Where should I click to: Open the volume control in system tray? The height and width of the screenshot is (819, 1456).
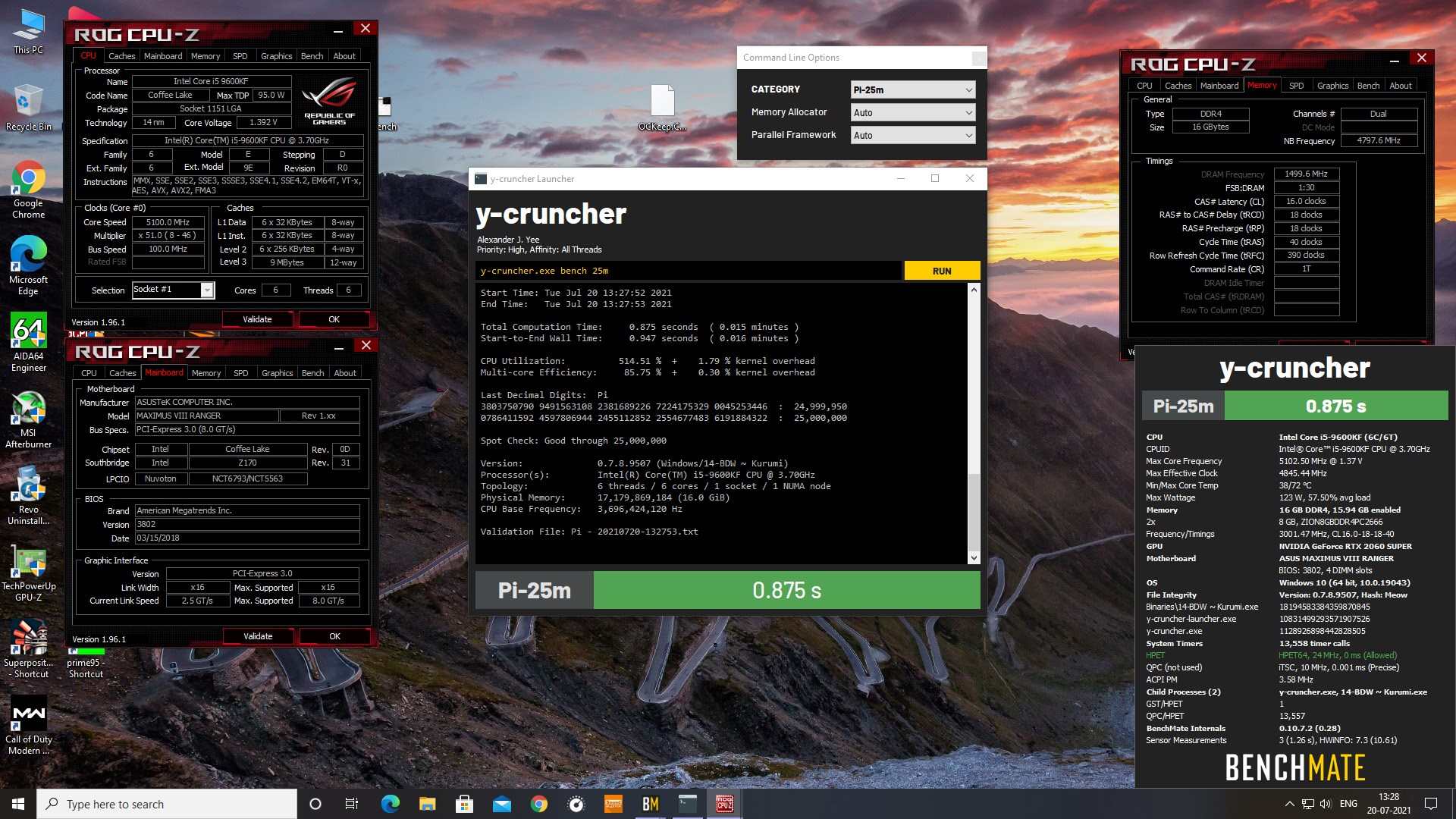pos(1326,804)
